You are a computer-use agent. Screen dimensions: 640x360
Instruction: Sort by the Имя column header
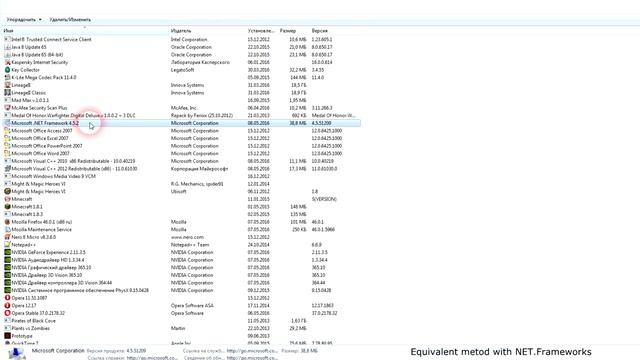point(85,31)
